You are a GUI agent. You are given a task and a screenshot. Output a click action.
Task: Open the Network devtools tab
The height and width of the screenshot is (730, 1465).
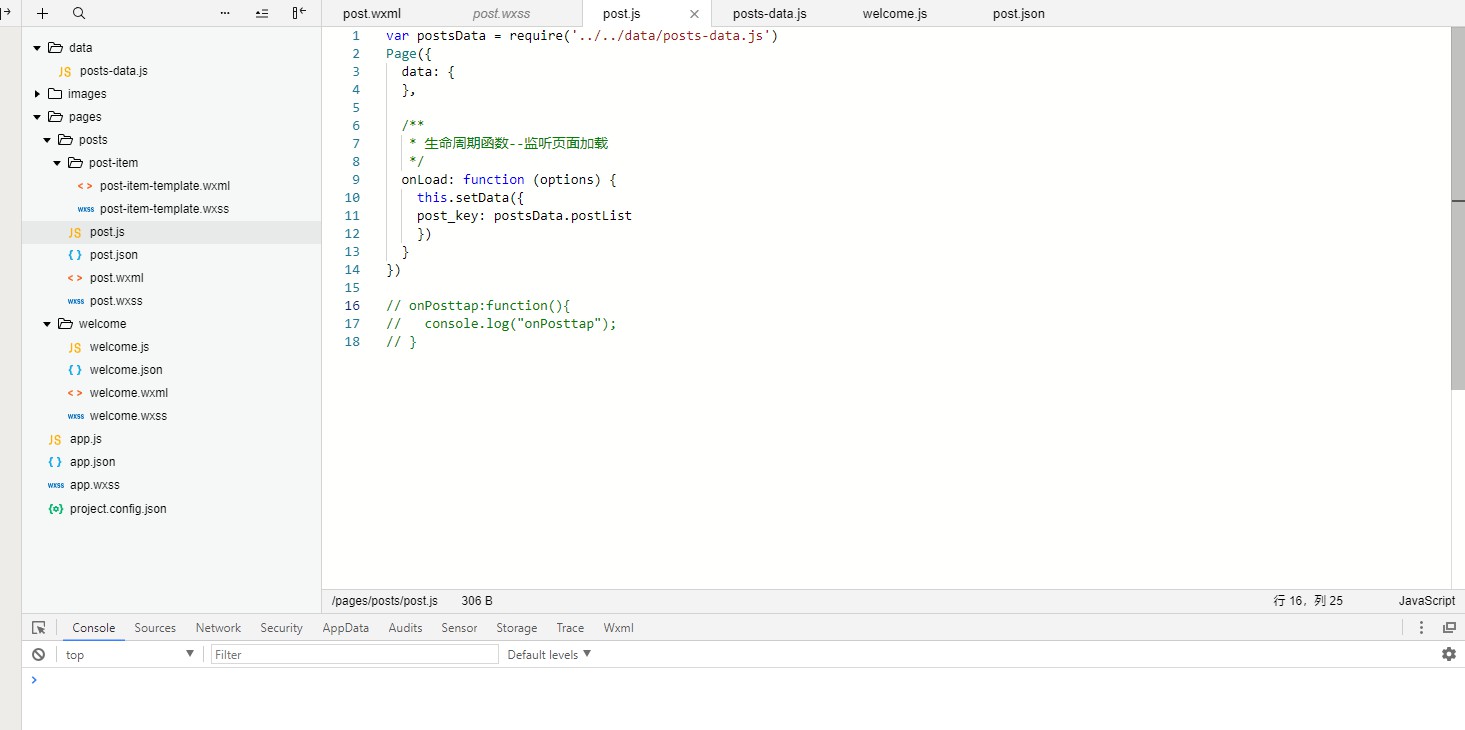click(x=218, y=628)
